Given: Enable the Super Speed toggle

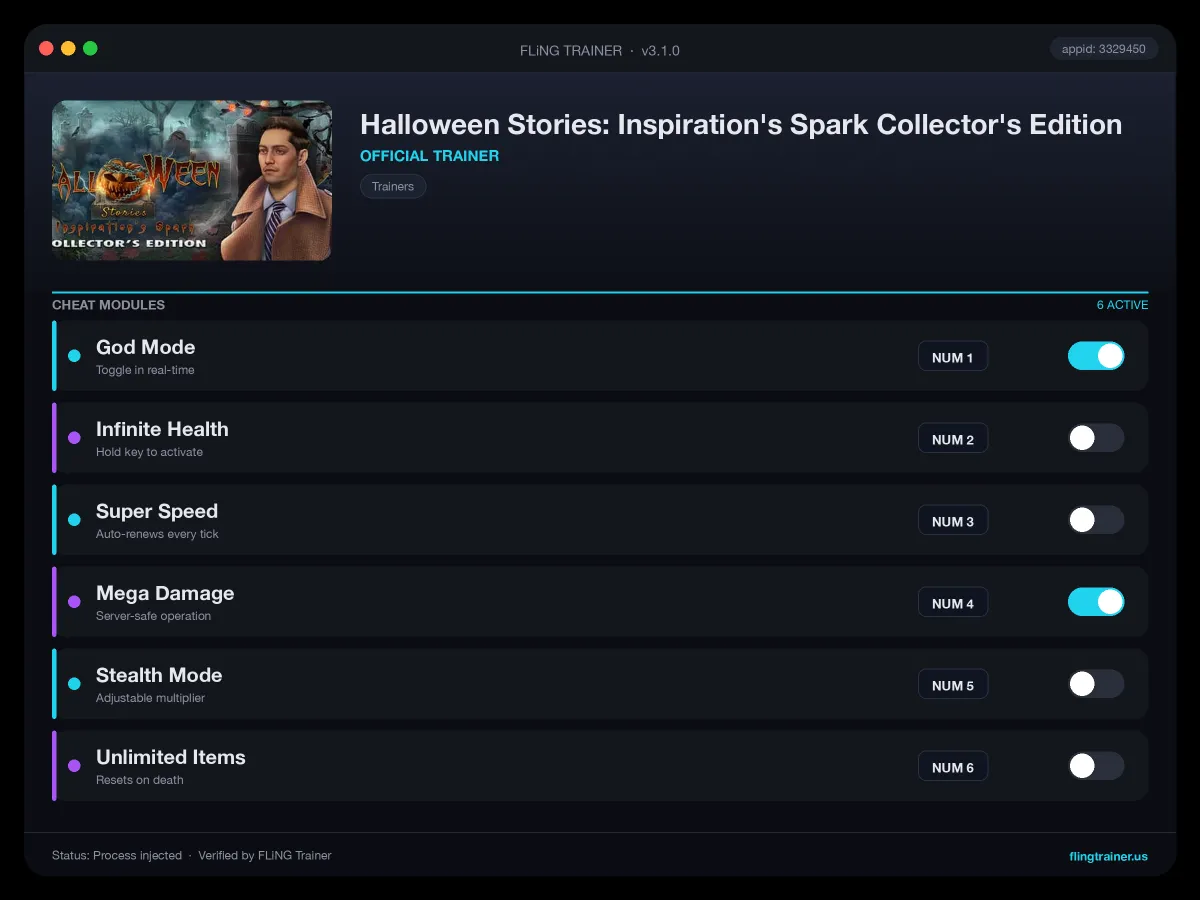Looking at the screenshot, I should [1096, 520].
